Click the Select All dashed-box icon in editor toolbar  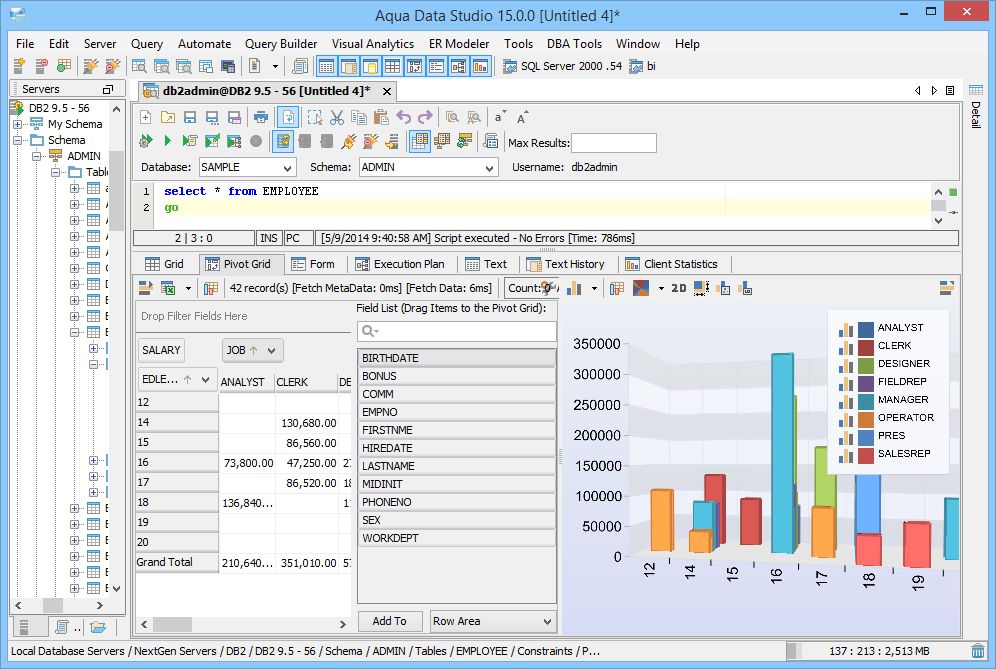(x=314, y=117)
